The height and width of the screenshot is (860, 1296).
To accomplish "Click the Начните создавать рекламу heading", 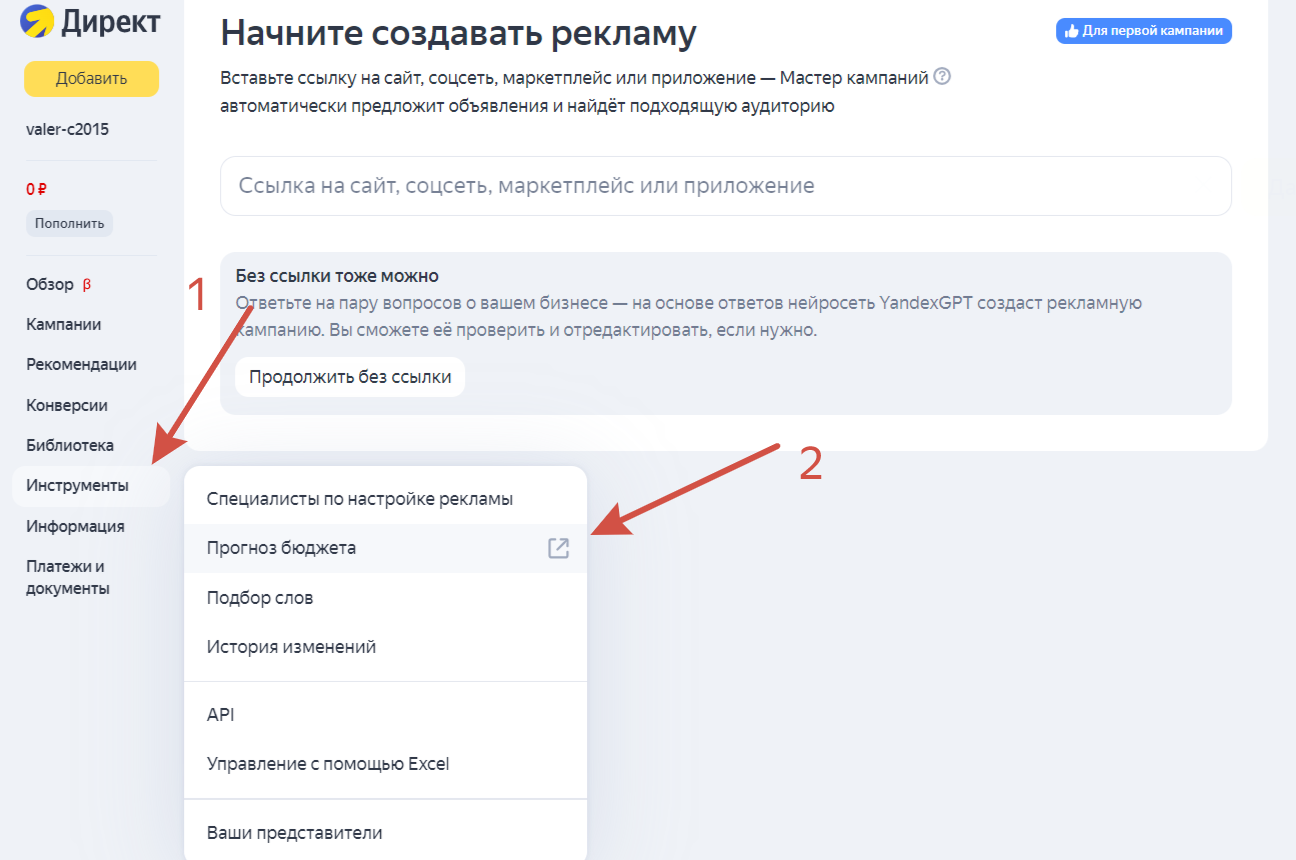I will tap(458, 33).
